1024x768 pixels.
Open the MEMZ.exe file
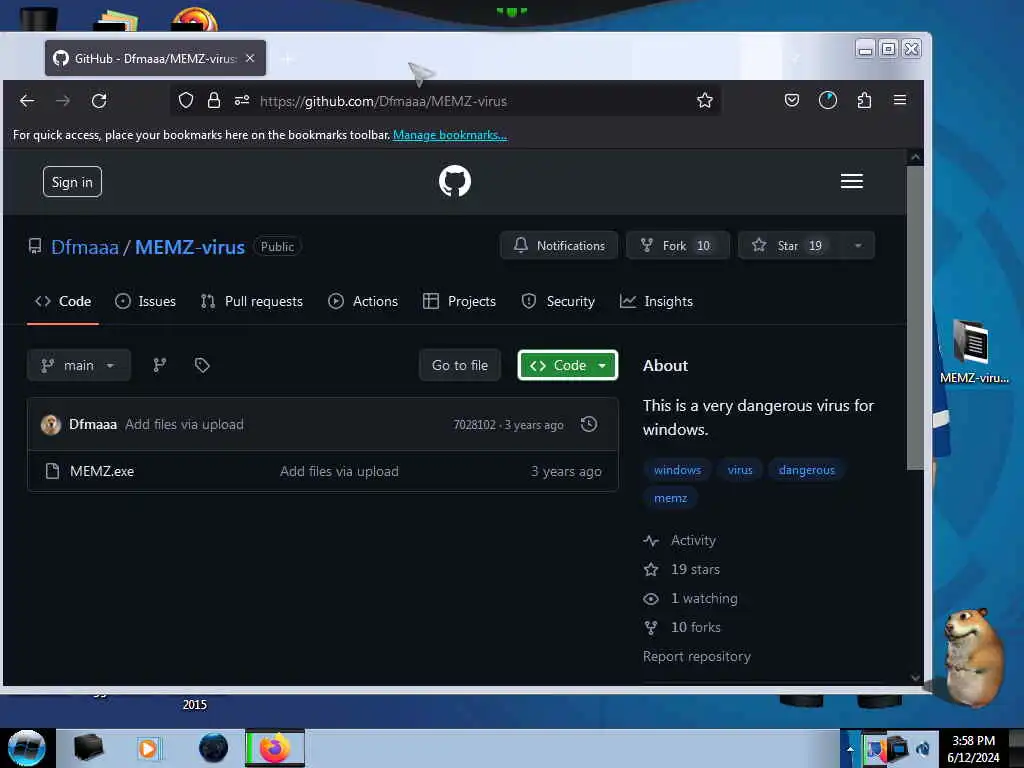tap(102, 472)
